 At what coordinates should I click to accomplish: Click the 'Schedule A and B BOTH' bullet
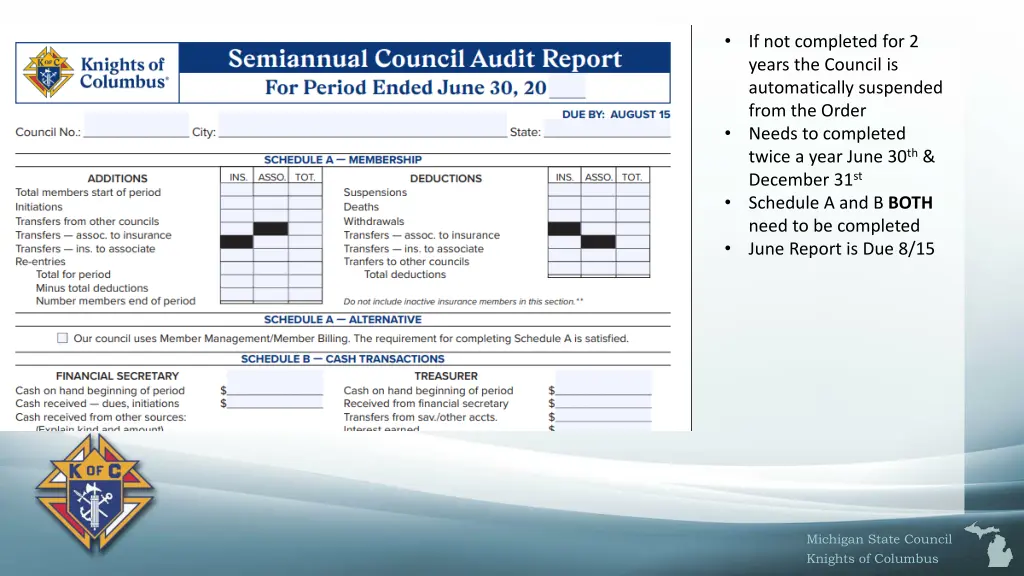(x=840, y=214)
